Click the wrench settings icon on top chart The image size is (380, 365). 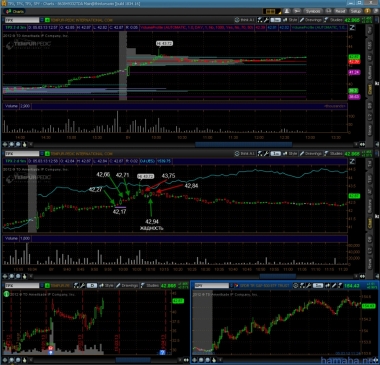point(266,20)
